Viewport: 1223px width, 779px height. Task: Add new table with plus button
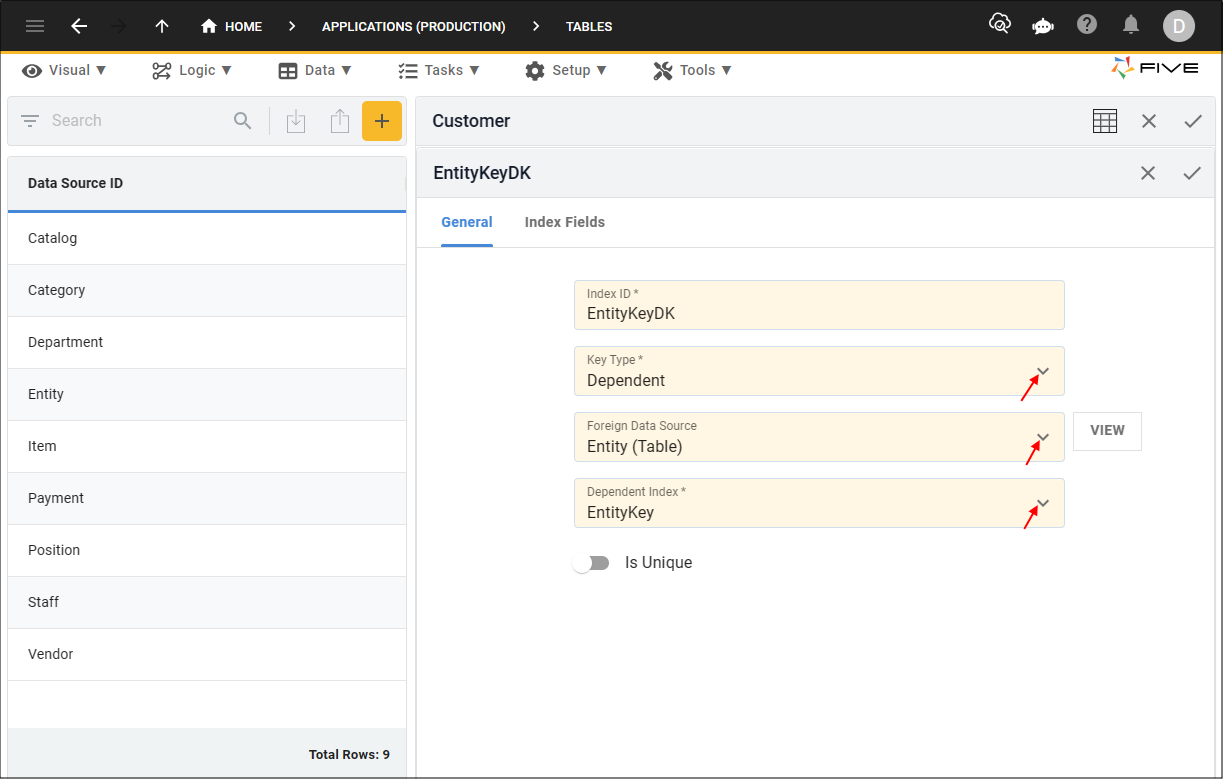point(382,121)
